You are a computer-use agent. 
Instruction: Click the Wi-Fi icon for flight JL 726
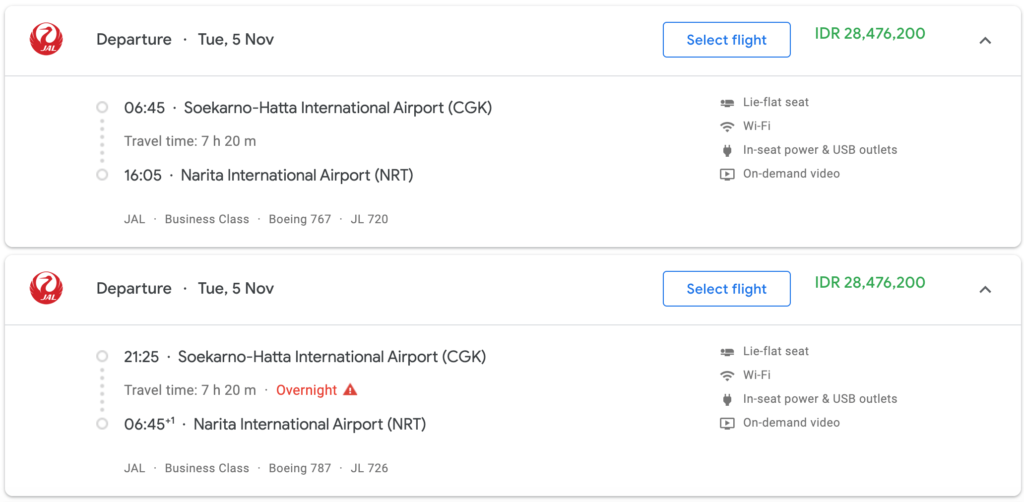(x=727, y=375)
